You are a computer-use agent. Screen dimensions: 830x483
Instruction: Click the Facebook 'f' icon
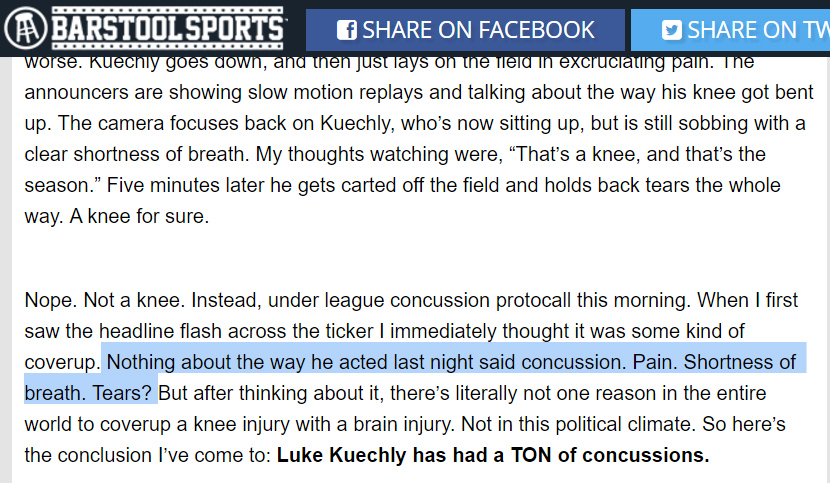347,30
